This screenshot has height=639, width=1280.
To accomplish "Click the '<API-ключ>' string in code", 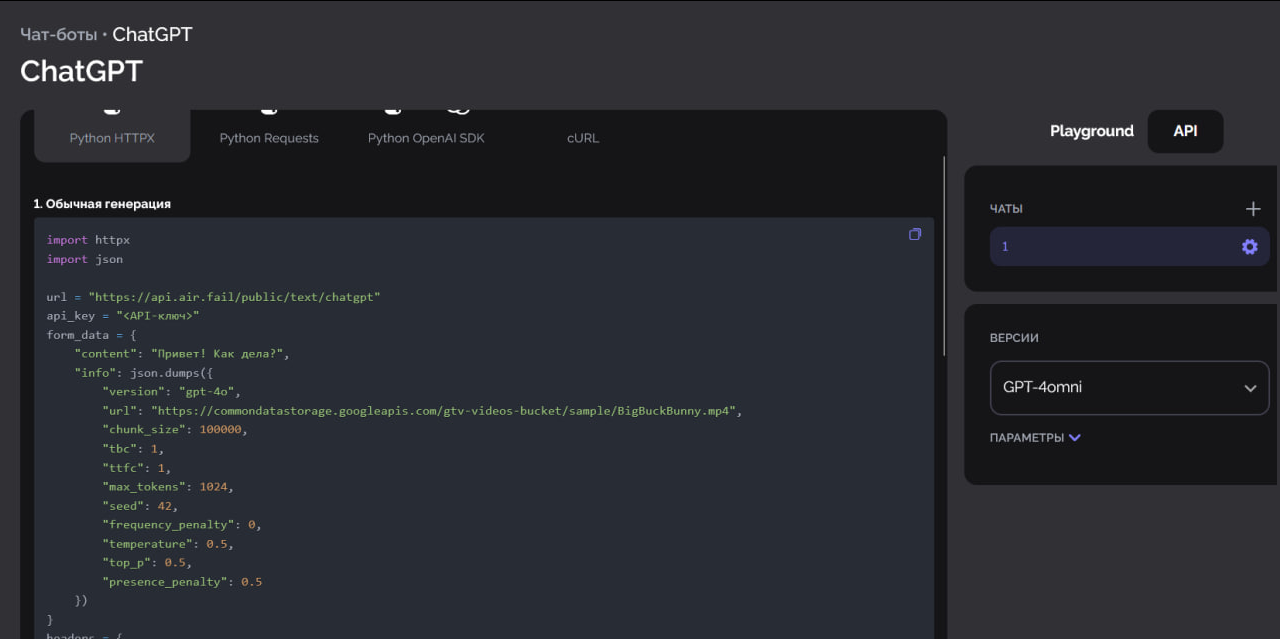I will [x=158, y=316].
